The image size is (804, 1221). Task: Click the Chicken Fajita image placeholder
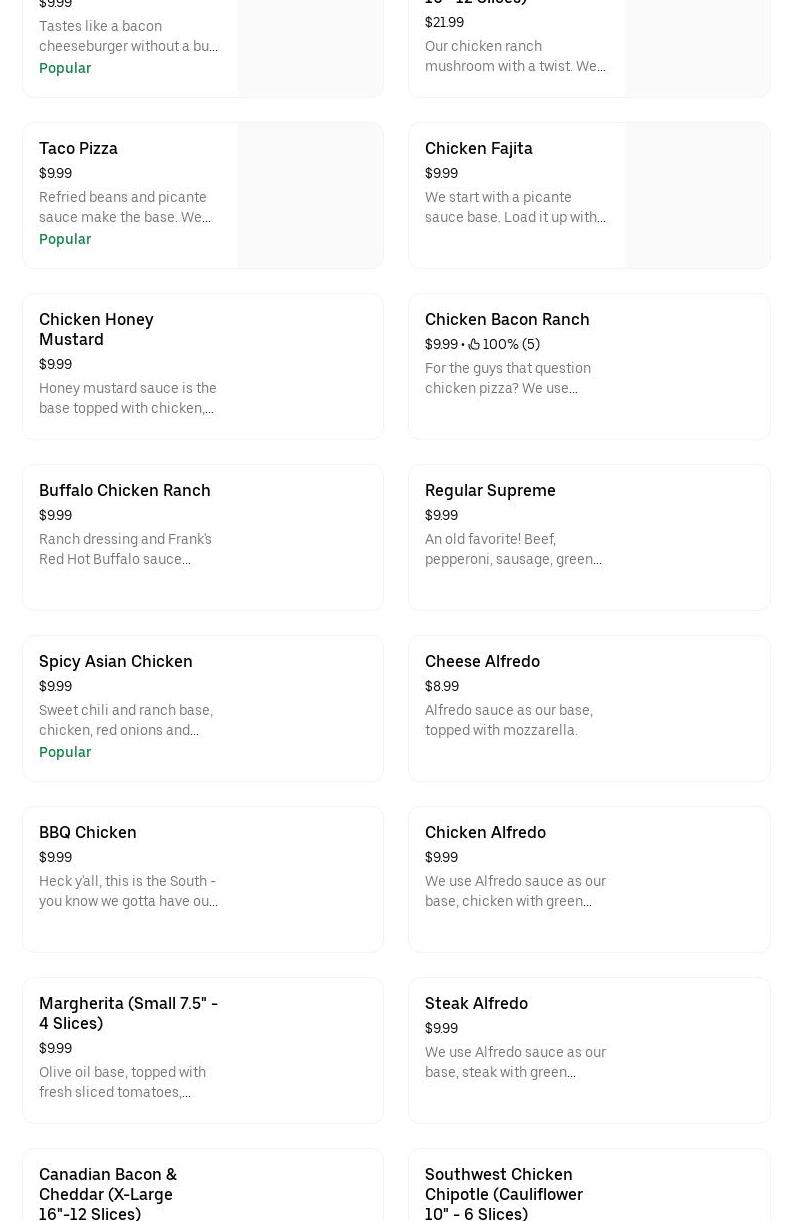point(697,195)
